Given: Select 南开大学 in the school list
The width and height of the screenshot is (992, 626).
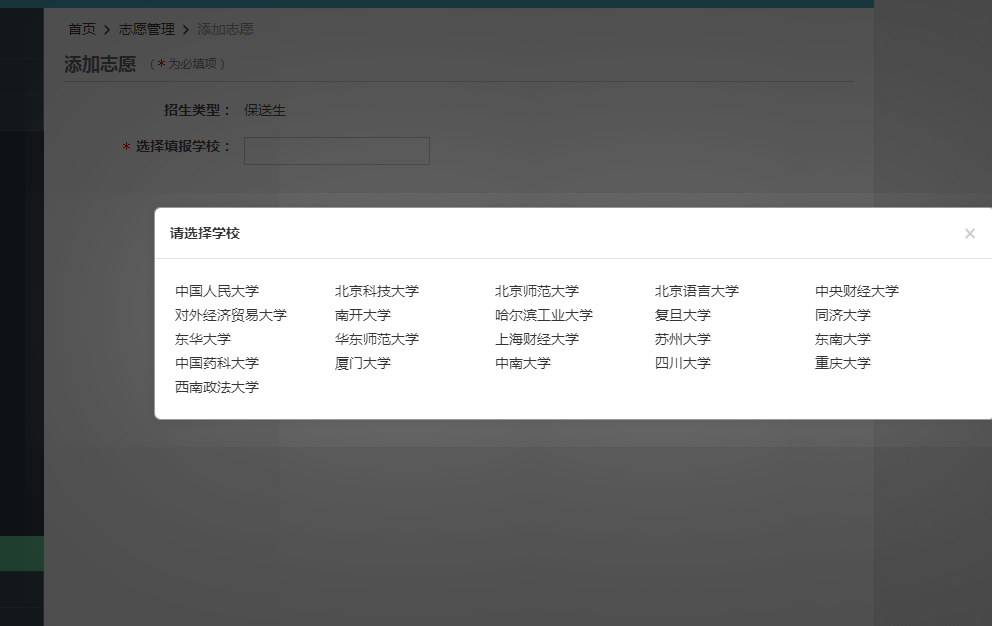Looking at the screenshot, I should (x=363, y=315).
